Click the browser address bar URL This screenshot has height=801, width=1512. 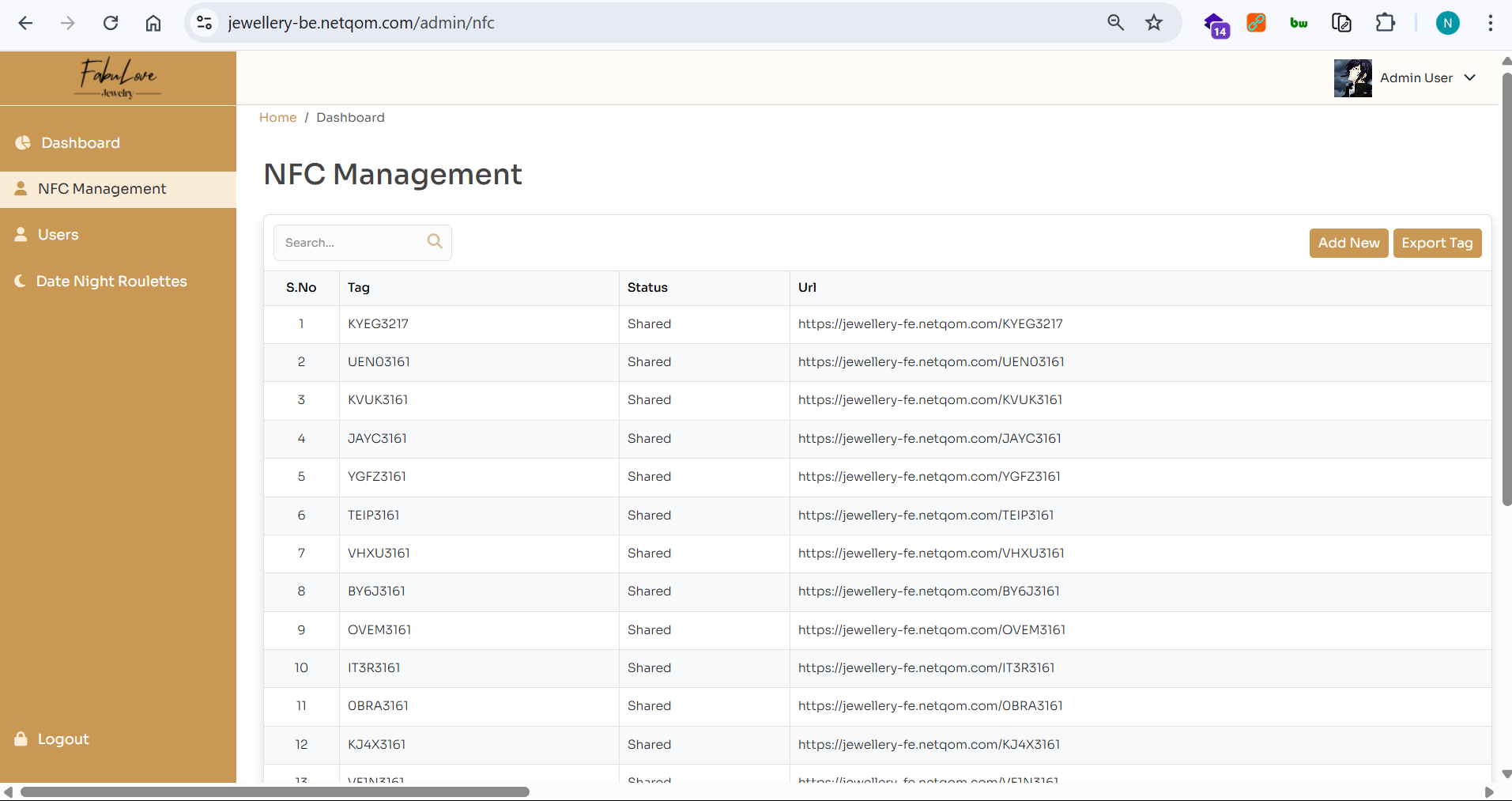pyautogui.click(x=361, y=23)
